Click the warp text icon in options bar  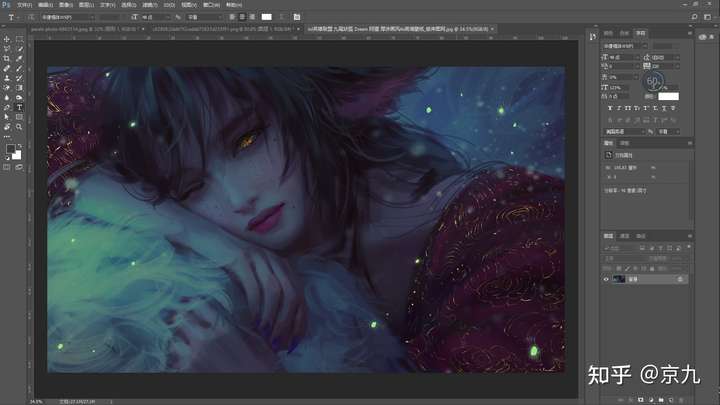282,17
